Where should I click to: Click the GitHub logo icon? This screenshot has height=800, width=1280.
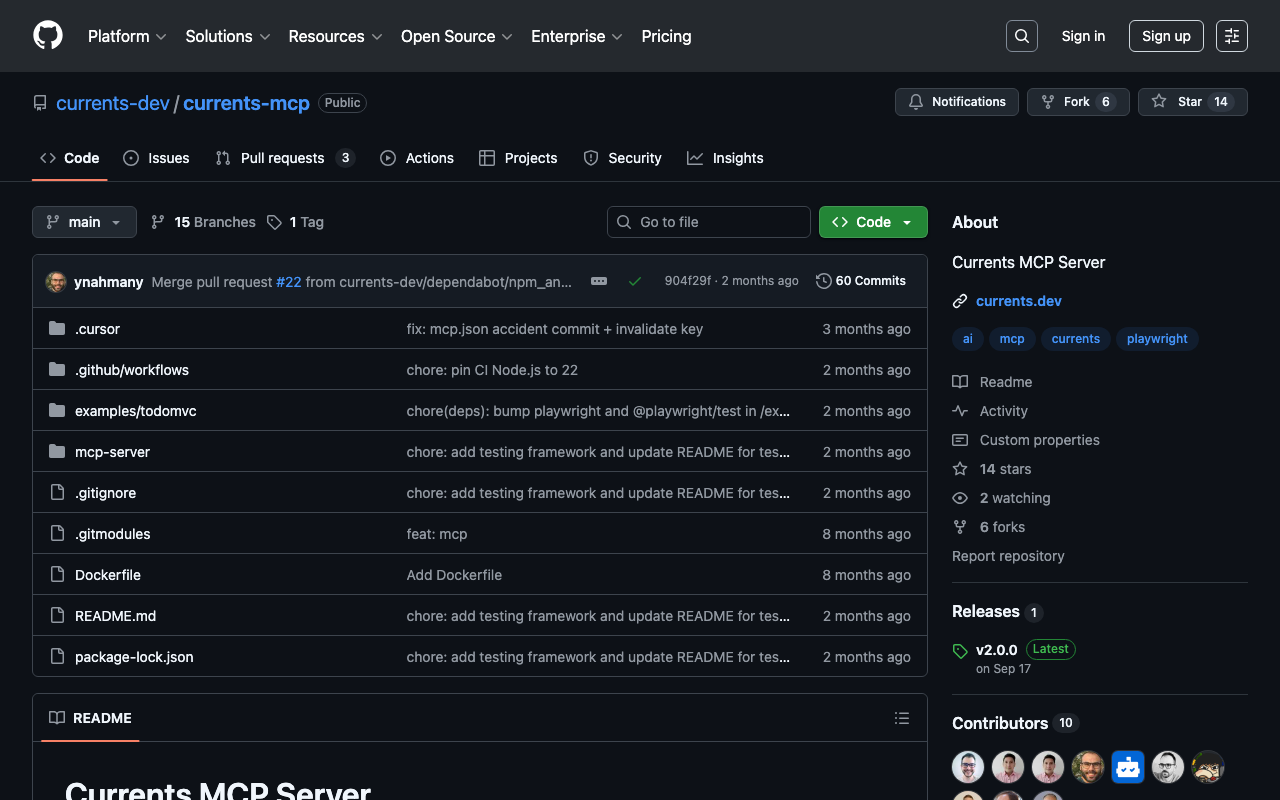[x=48, y=36]
